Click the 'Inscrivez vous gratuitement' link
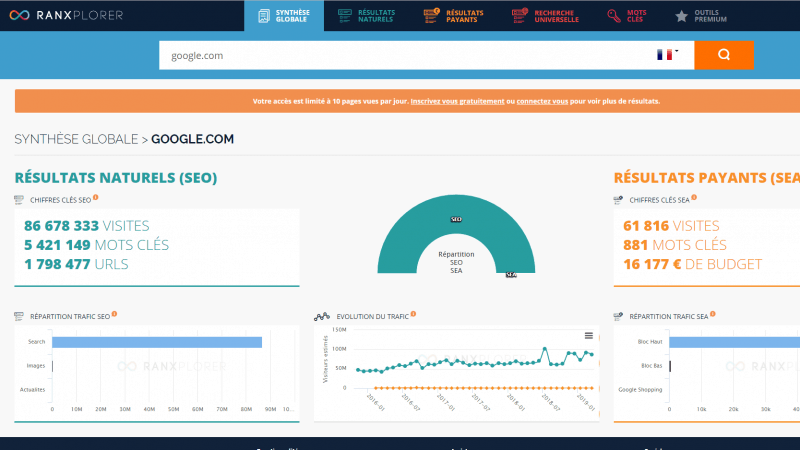800x450 pixels. (458, 101)
